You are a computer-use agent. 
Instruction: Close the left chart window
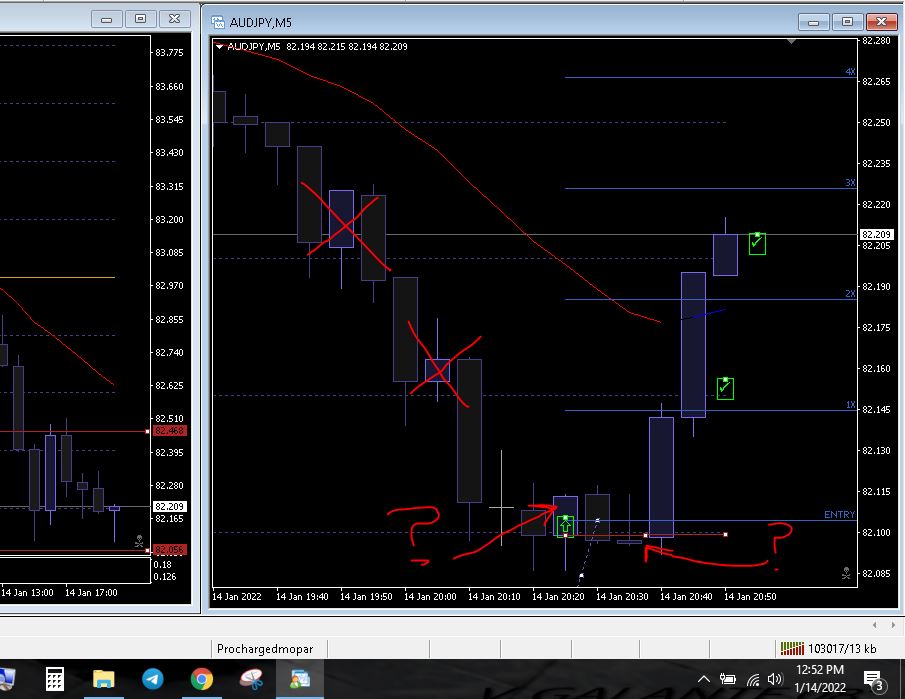coord(174,19)
